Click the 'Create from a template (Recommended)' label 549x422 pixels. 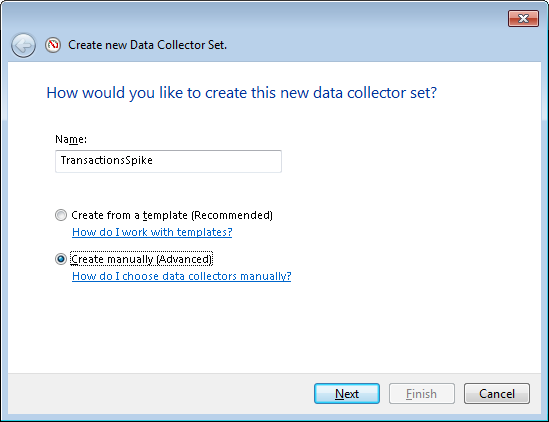point(172,215)
